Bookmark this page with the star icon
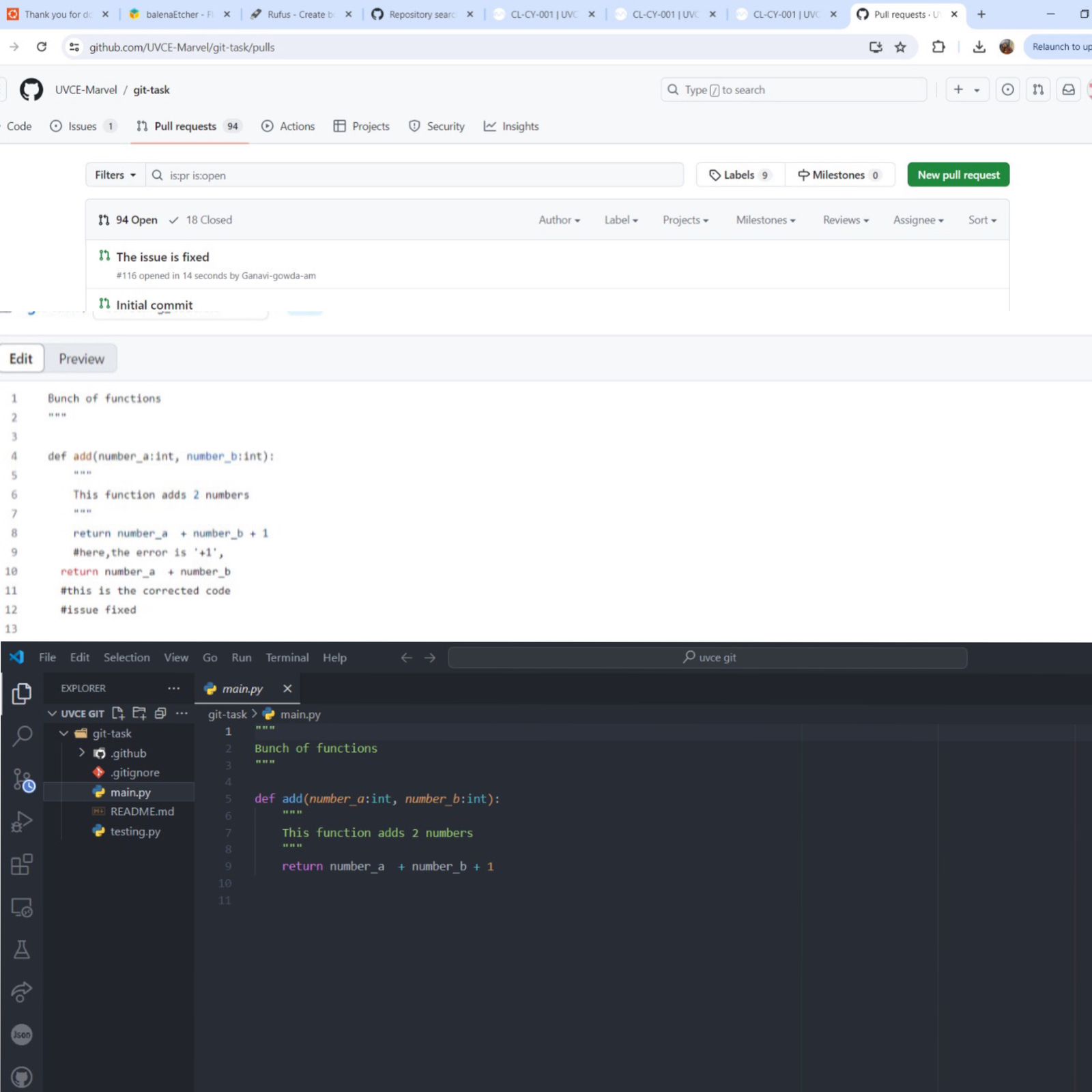This screenshot has height=1092, width=1092. coord(900,47)
